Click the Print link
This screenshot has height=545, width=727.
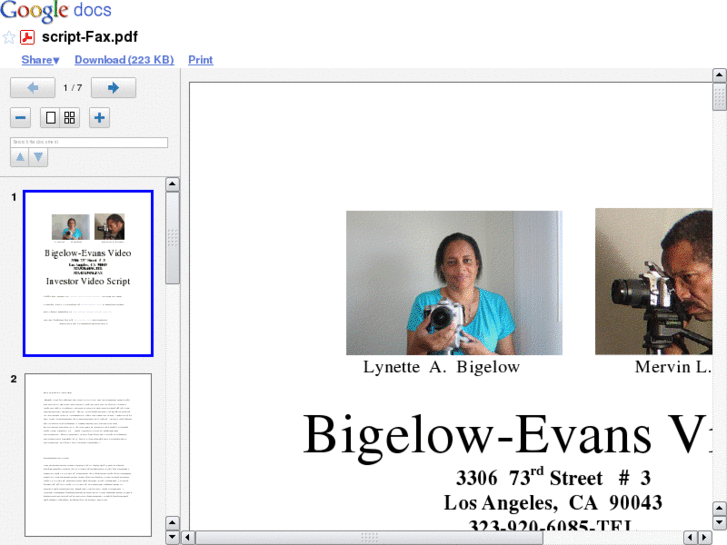[x=200, y=60]
